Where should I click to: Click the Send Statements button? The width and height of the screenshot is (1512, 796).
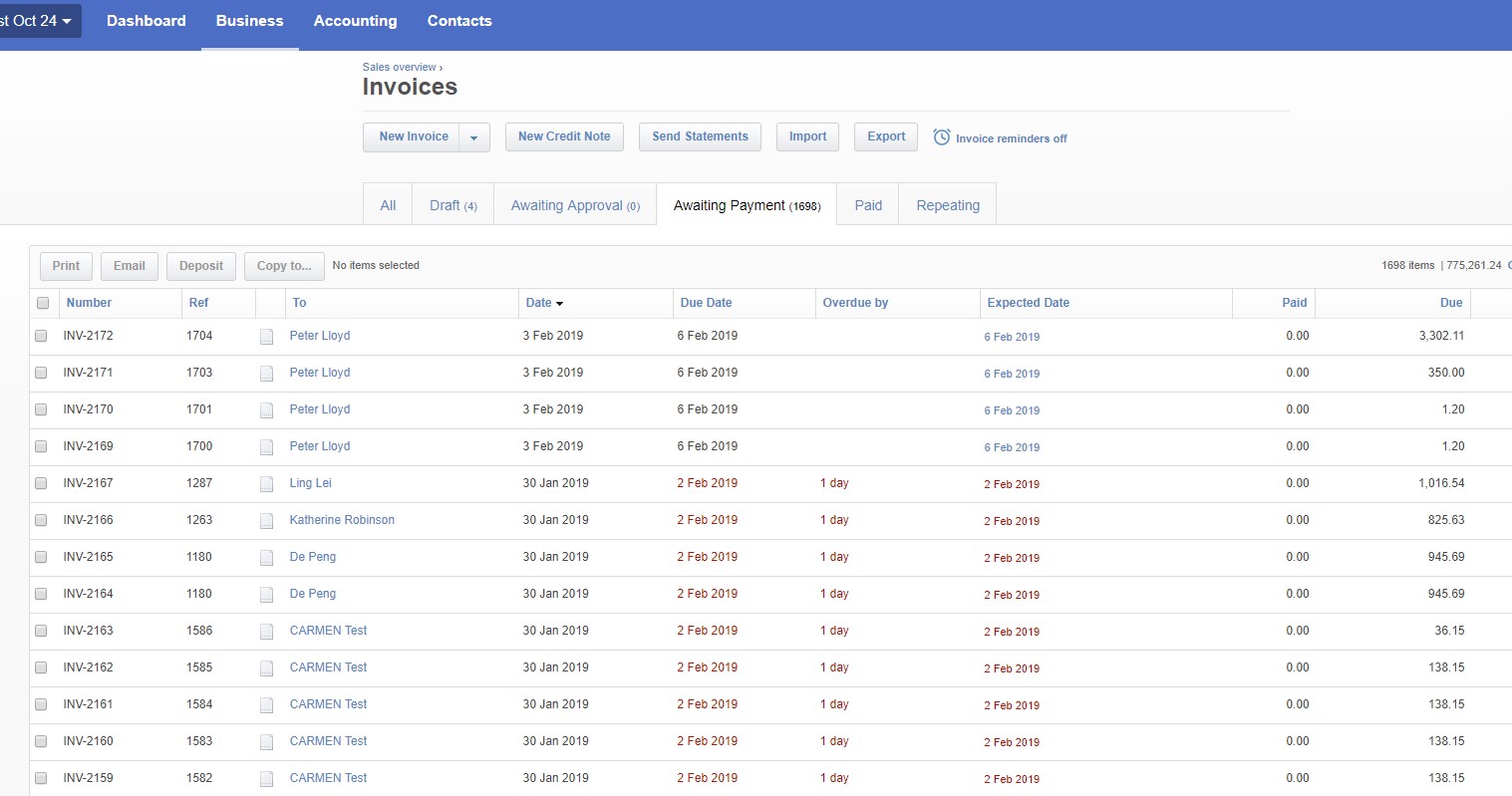point(700,137)
